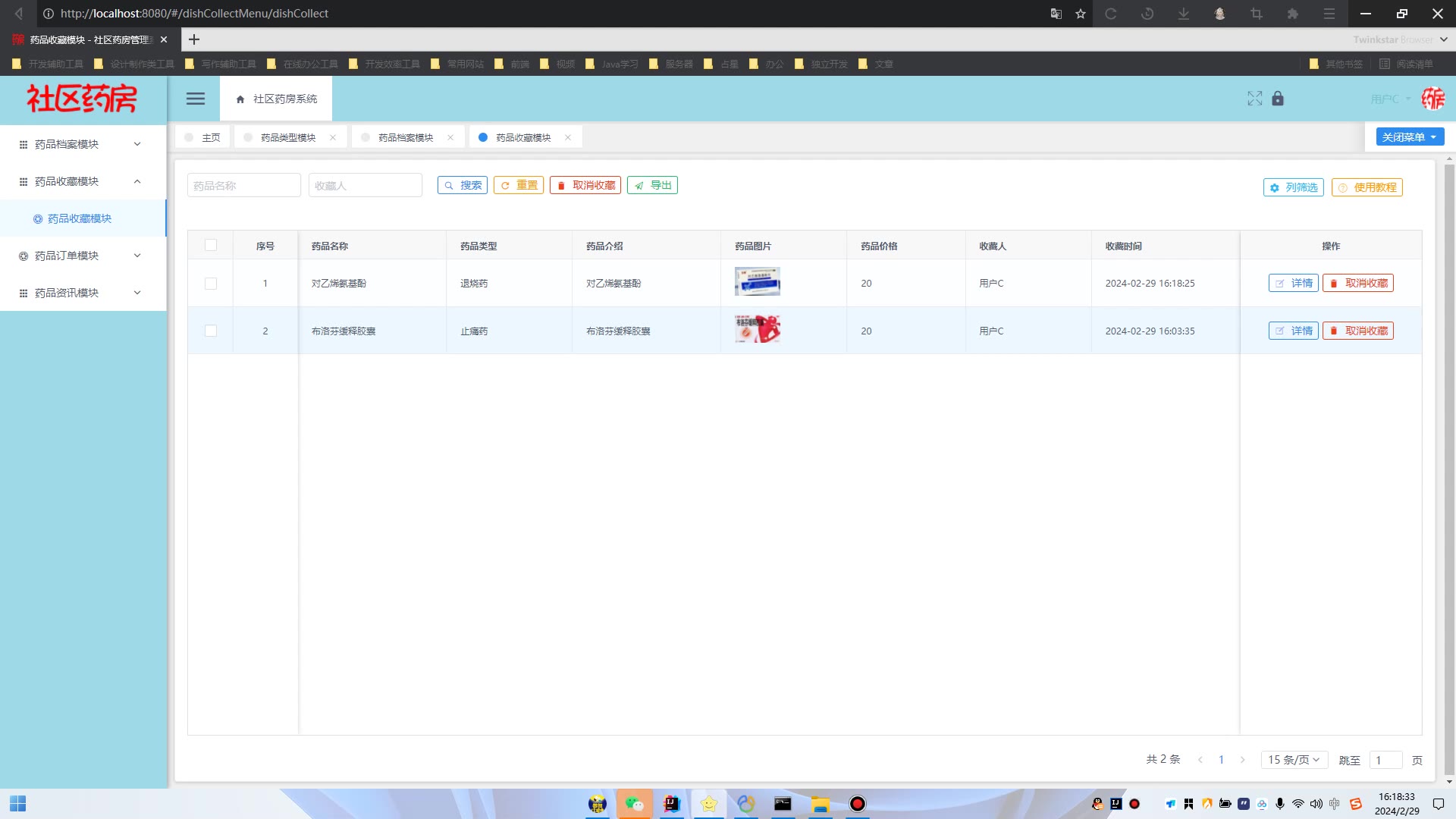The width and height of the screenshot is (1456, 819).
Task: Open the 用户C account dropdown
Action: [1391, 99]
